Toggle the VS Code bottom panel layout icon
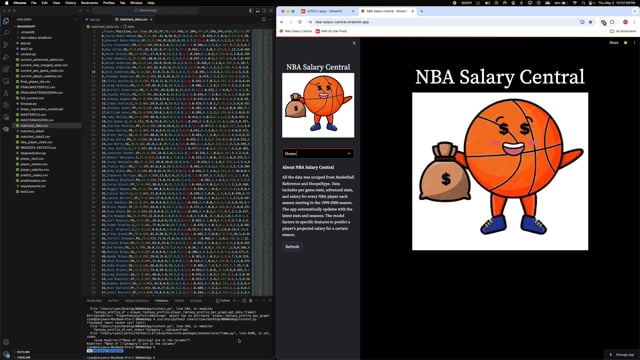This screenshot has width=640, height=360. (x=258, y=11)
